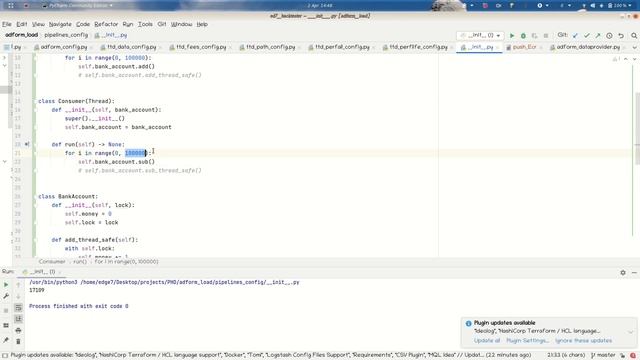This screenshot has height=360, width=640.
Task: Open Run panel settings gear
Action: [x=623, y=272]
